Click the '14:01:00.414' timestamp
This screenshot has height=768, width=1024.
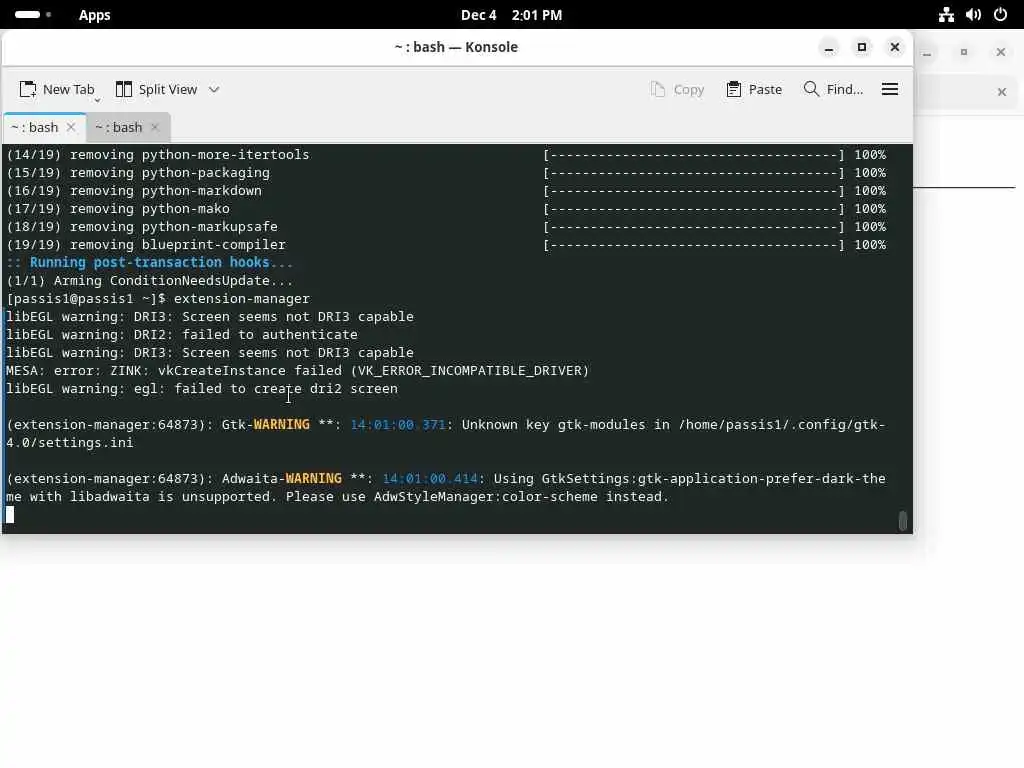point(430,479)
